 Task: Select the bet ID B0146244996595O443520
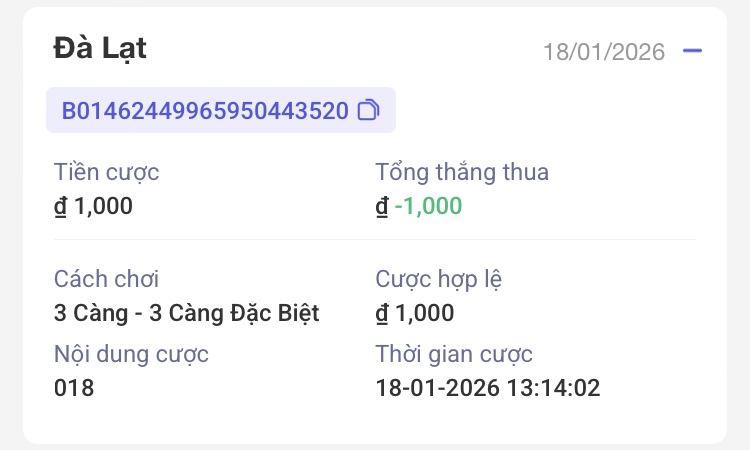pos(205,110)
